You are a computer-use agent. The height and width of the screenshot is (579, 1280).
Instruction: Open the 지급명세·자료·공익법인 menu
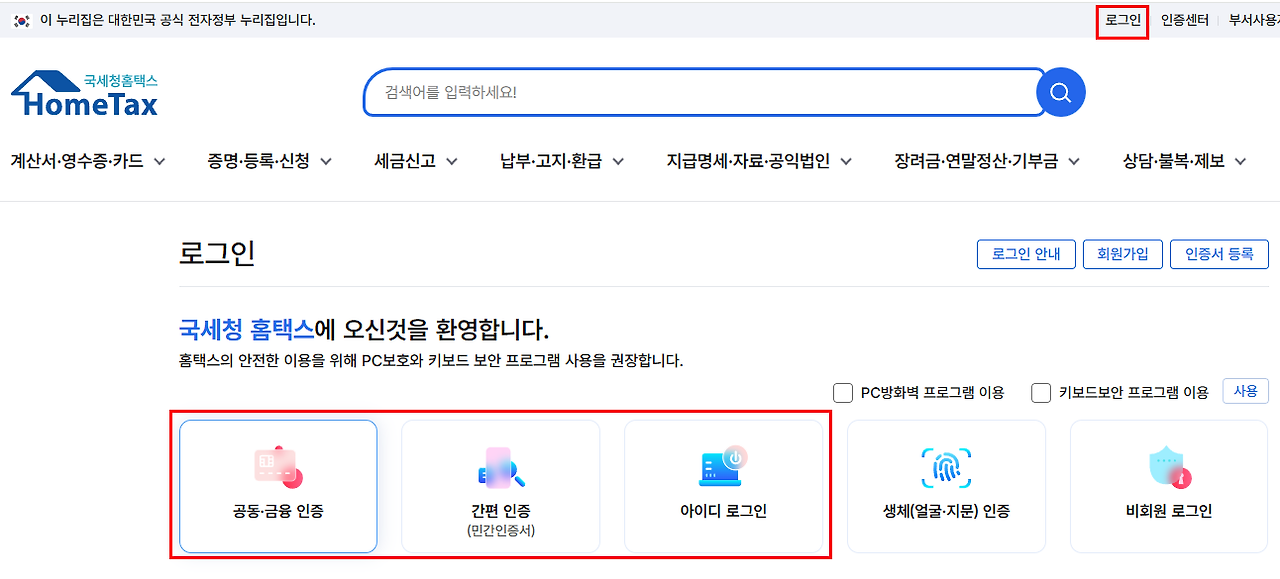pyautogui.click(x=759, y=161)
